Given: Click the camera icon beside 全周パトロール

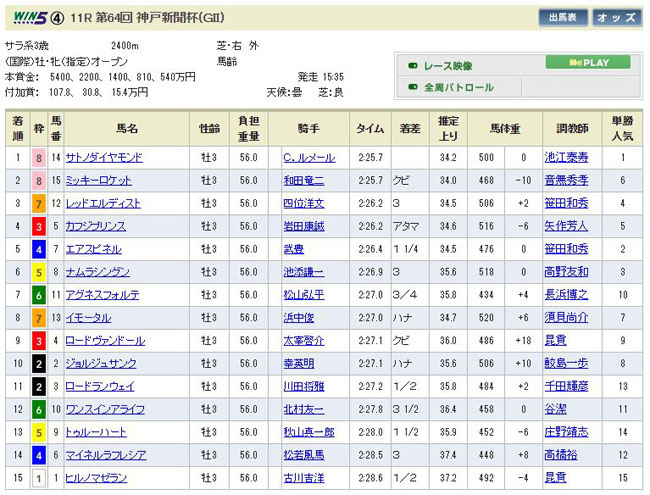Looking at the screenshot, I should (x=412, y=88).
